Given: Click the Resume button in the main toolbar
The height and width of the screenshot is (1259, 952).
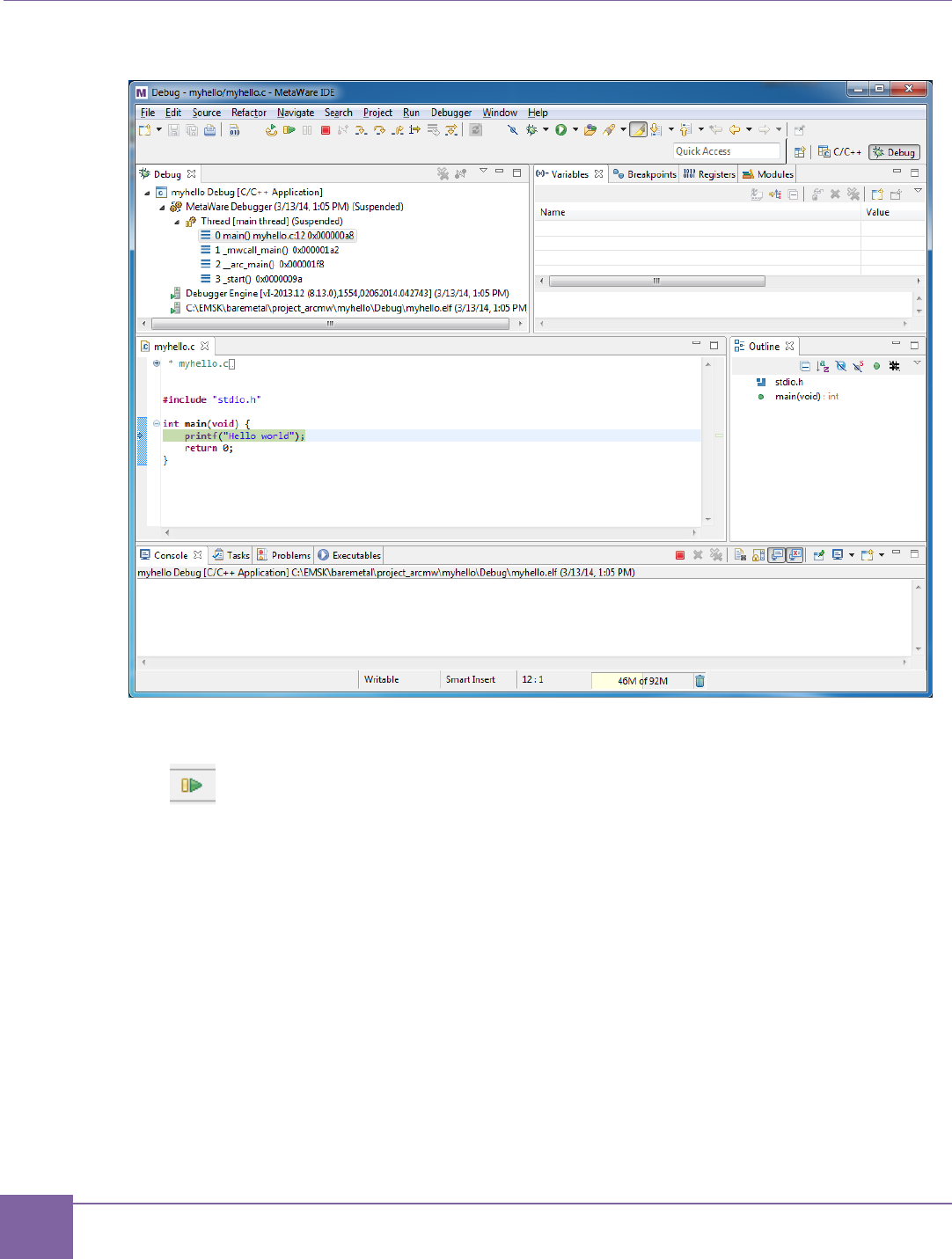Looking at the screenshot, I should tap(289, 130).
